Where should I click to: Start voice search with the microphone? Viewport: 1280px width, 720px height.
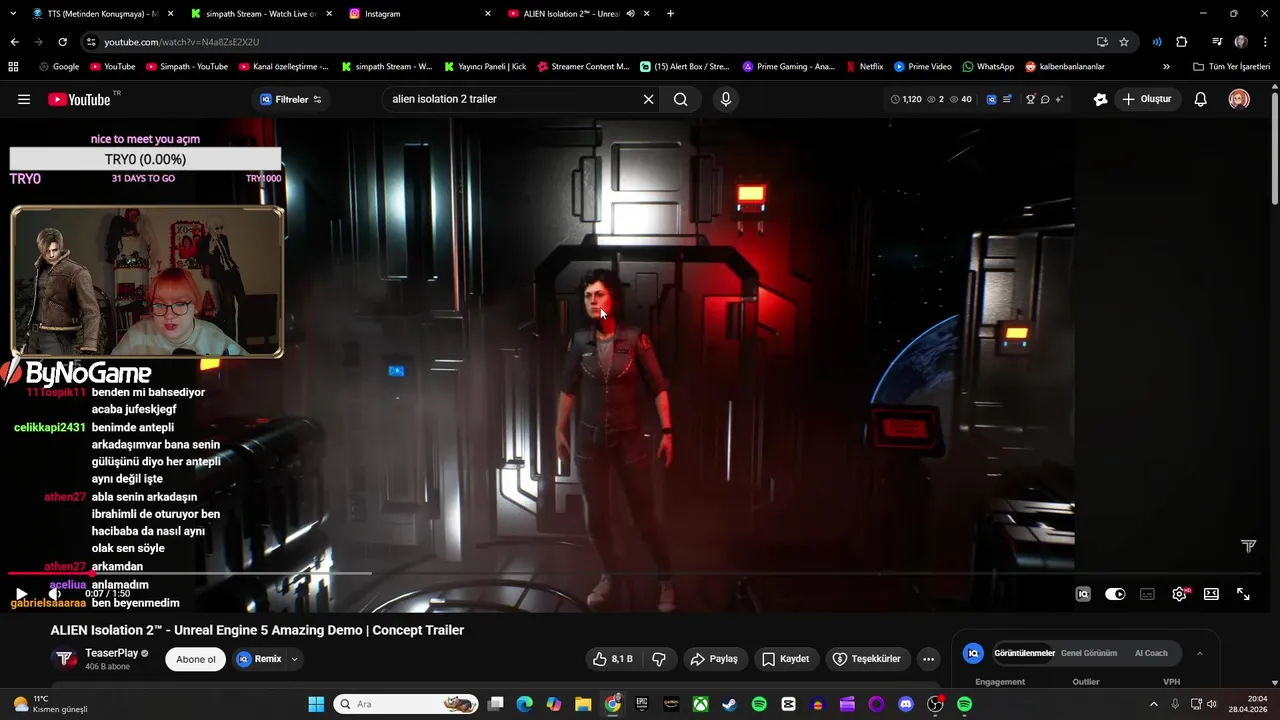(x=726, y=99)
